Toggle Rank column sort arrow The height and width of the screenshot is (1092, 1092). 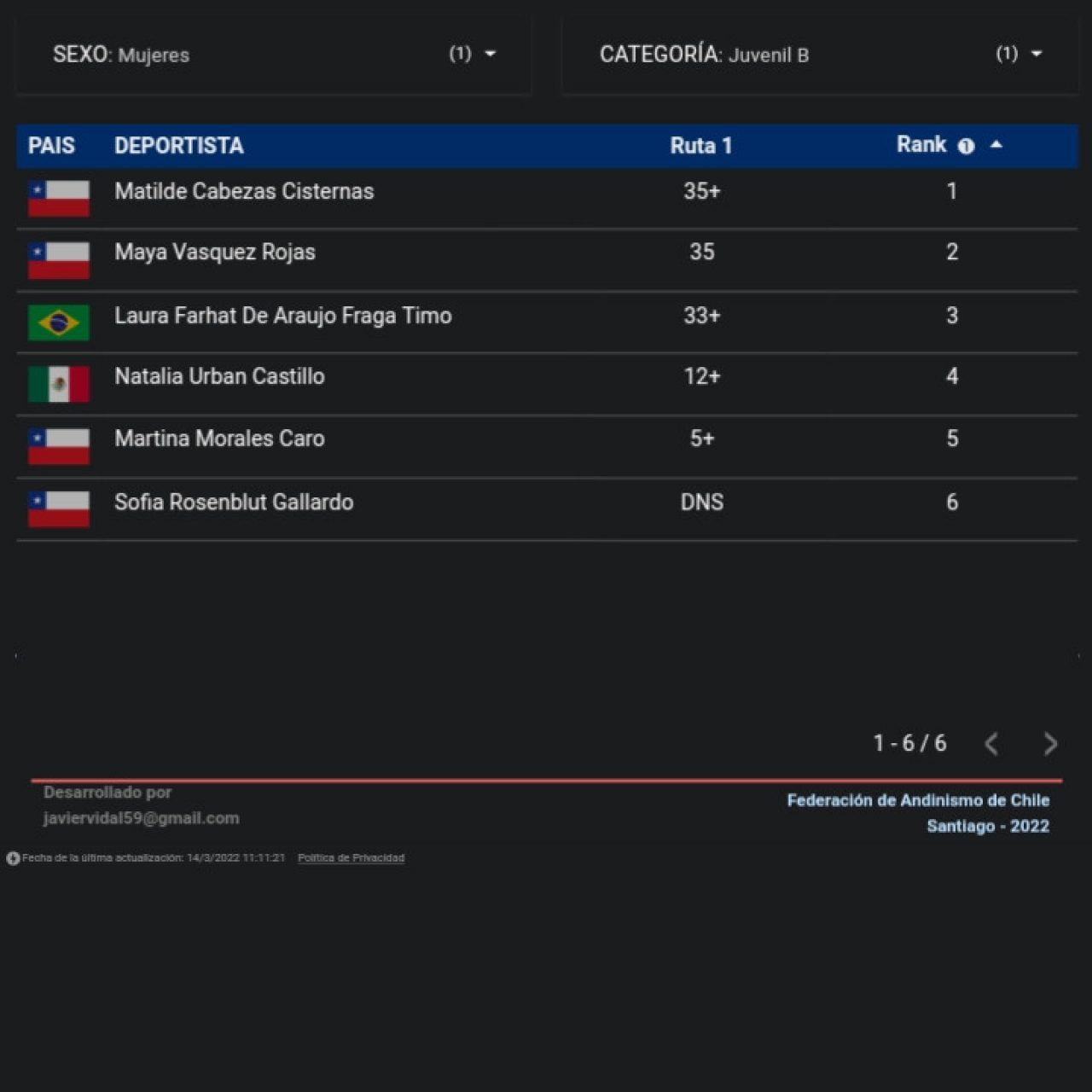(x=996, y=145)
